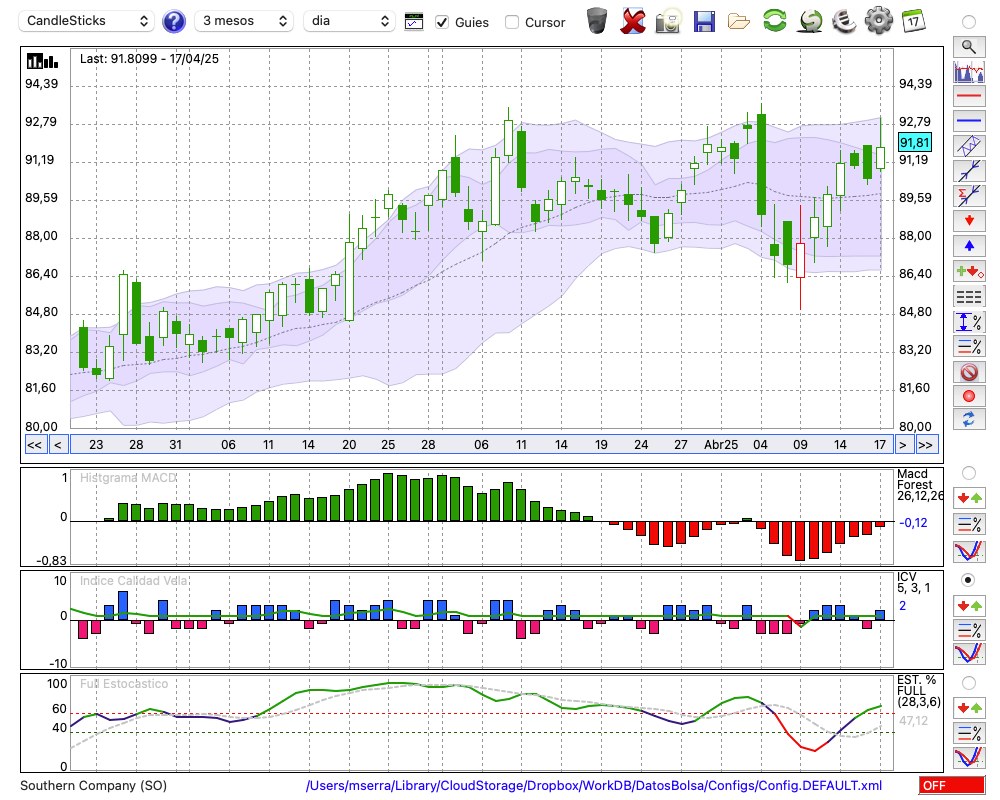Image resolution: width=1000 pixels, height=800 pixels.
Task: Select the blue zigzag channel drawing tool
Action: pos(969,146)
